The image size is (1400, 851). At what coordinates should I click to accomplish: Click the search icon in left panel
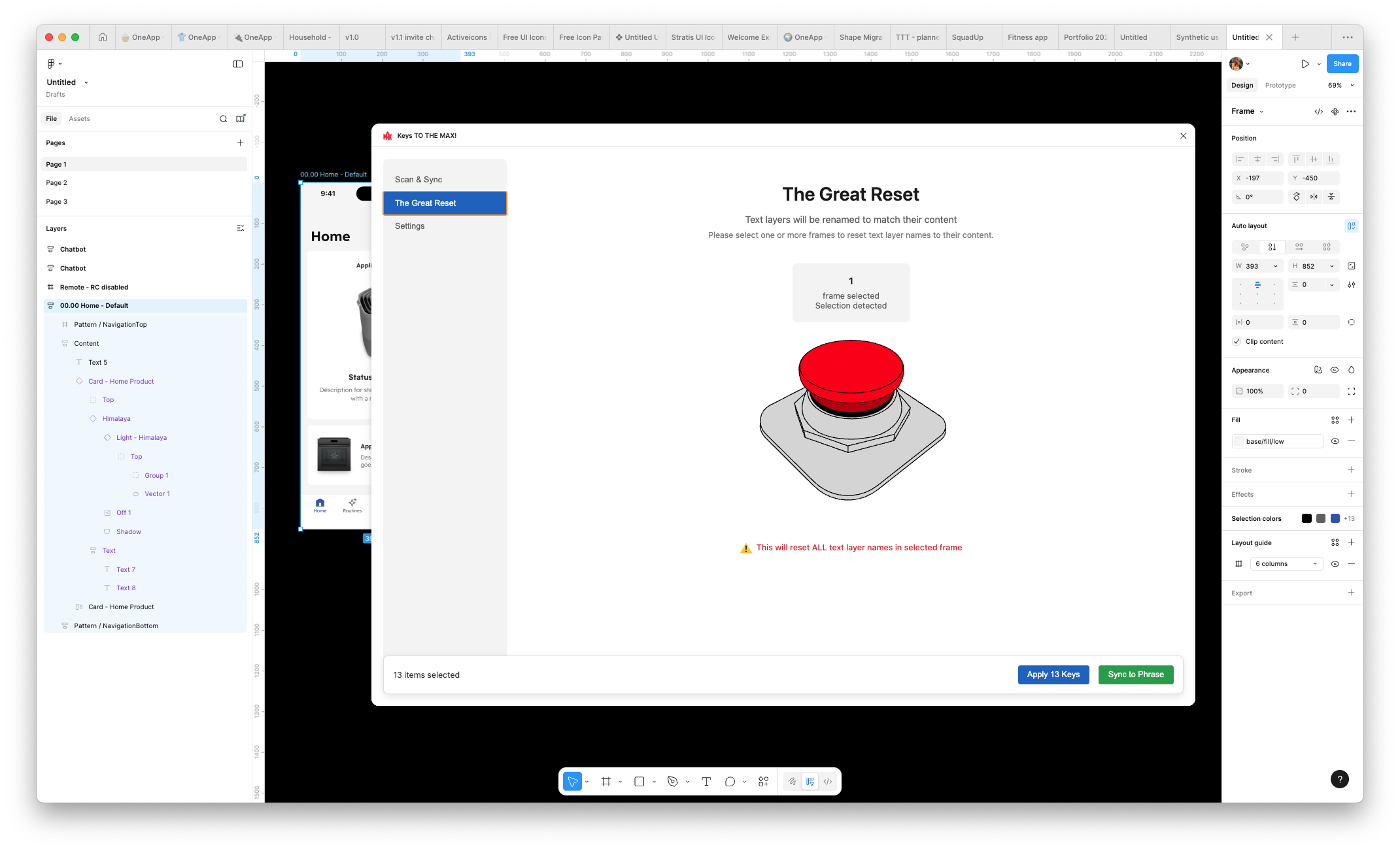pos(223,118)
